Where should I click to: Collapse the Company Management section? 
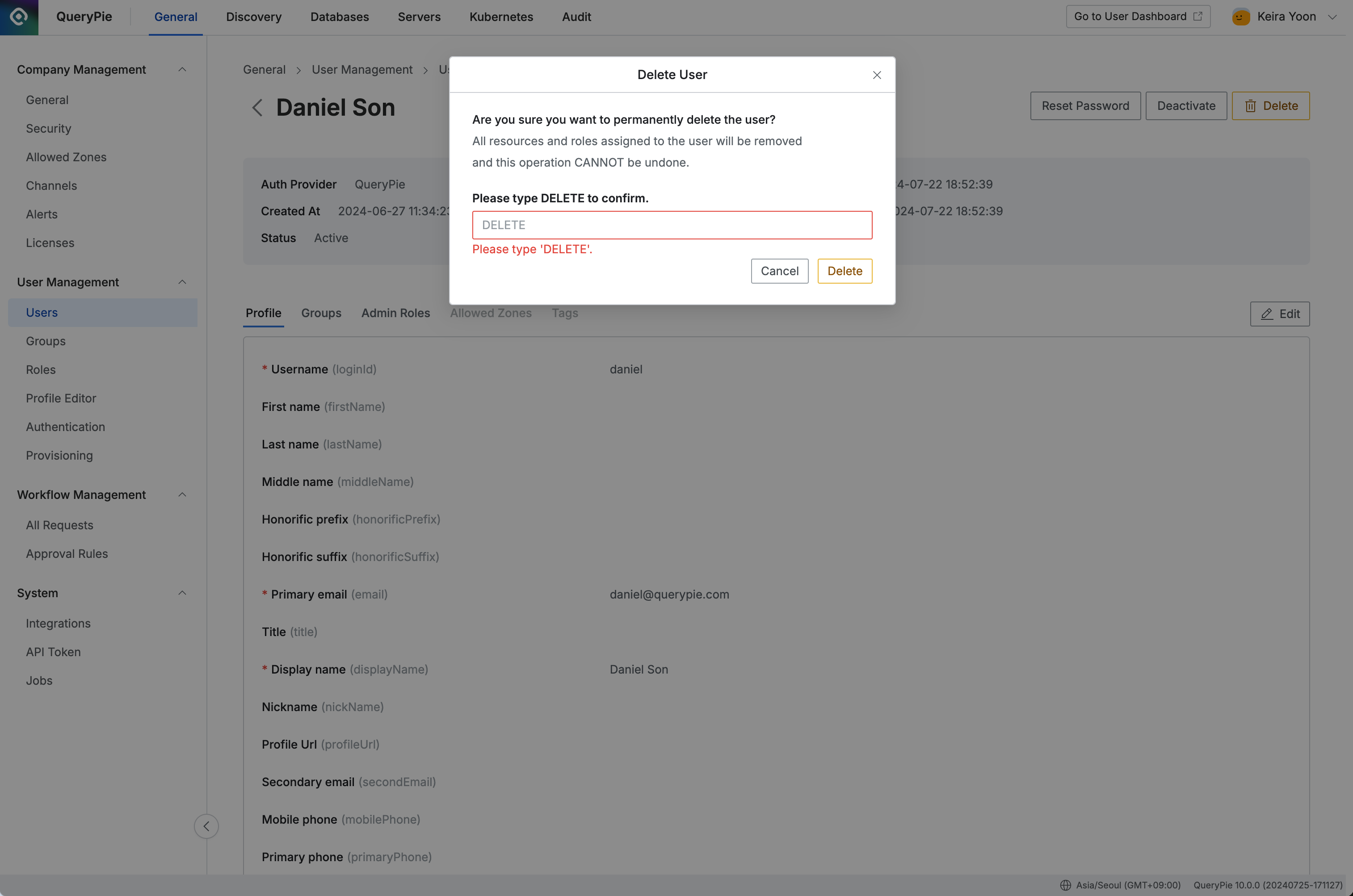(x=182, y=69)
